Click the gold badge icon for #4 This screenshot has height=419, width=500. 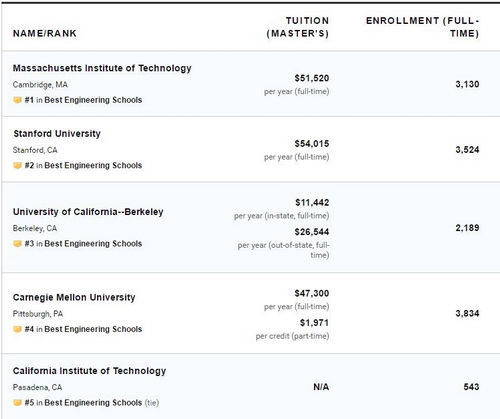[17, 329]
